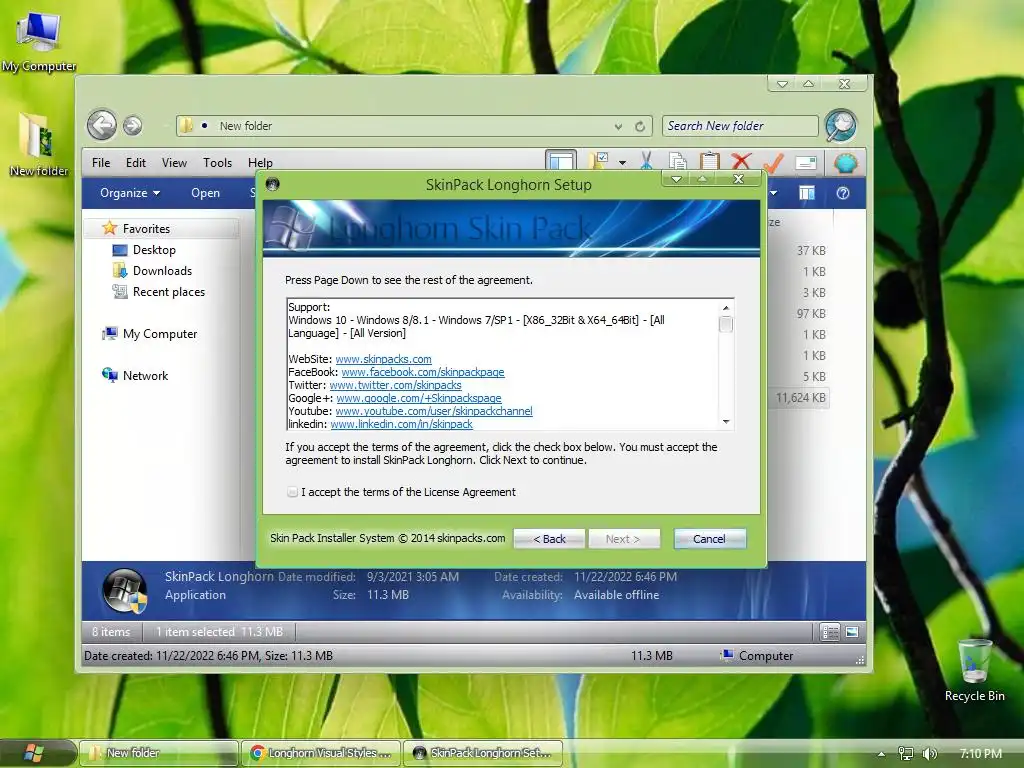The height and width of the screenshot is (768, 1024).
Task: Click the network icon in system tray
Action: point(905,754)
